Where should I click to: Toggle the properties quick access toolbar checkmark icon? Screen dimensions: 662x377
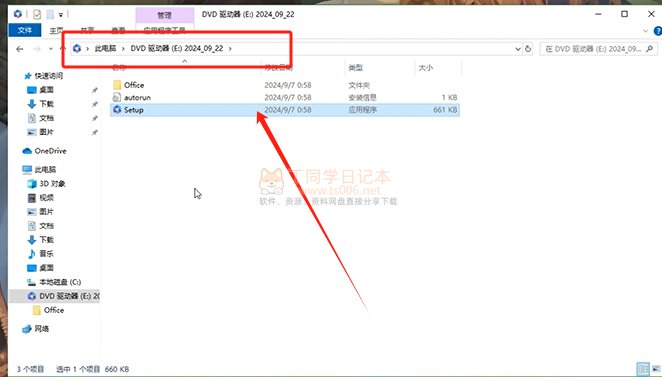coord(37,14)
